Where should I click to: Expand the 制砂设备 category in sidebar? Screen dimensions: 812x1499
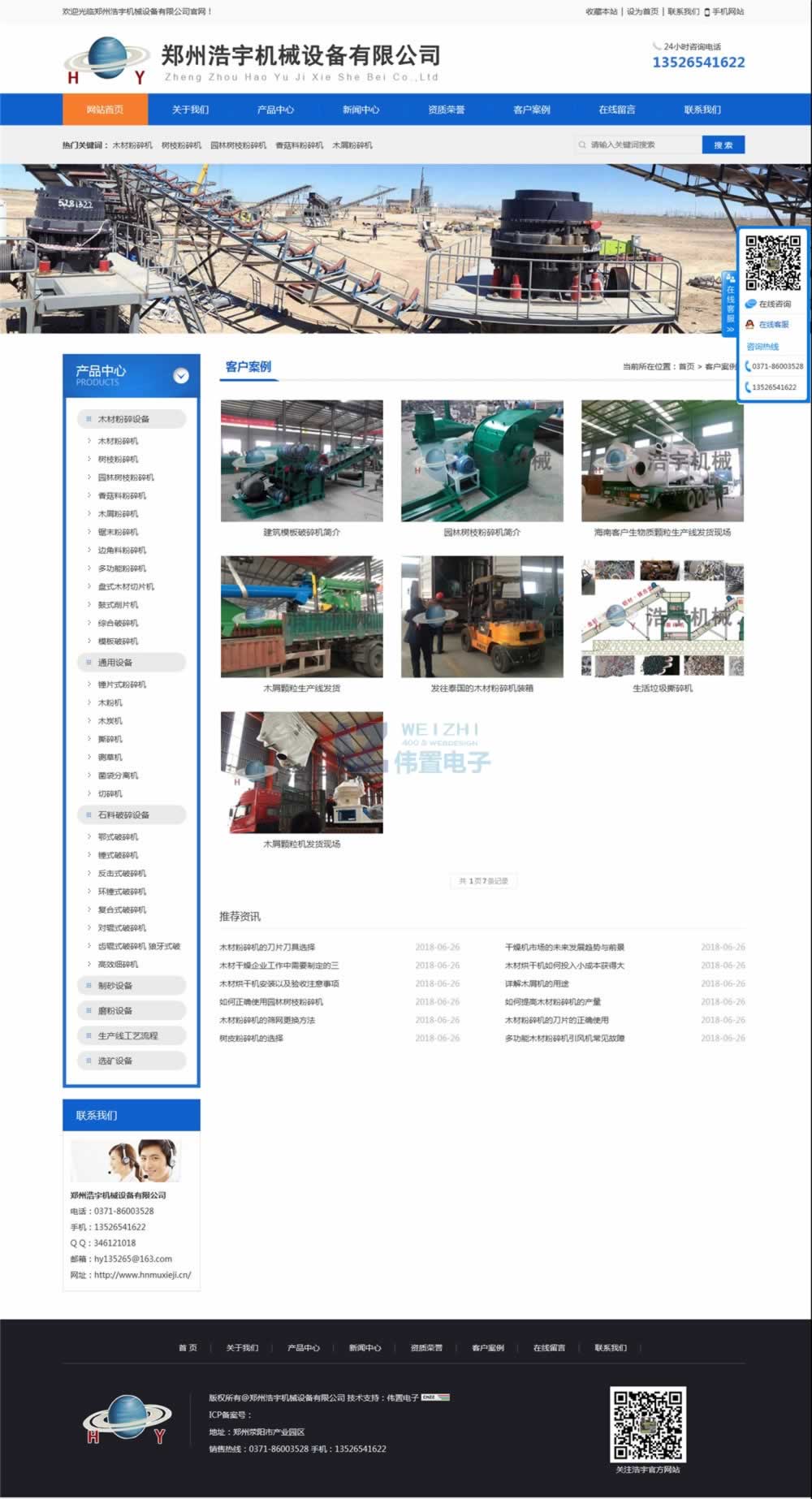pos(115,986)
